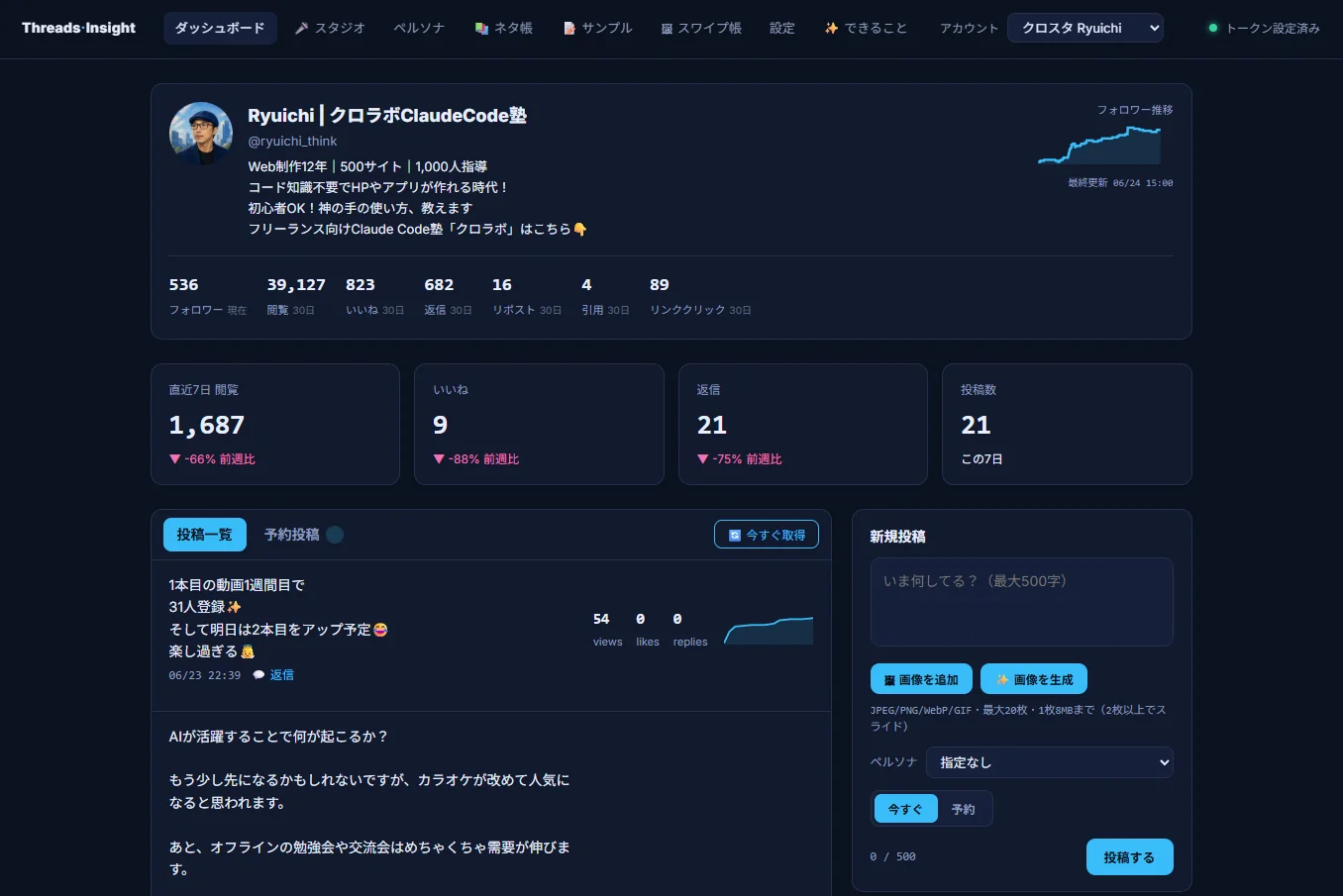Open the スタジオ nav item with wand icon
The image size is (1343, 896).
(330, 28)
